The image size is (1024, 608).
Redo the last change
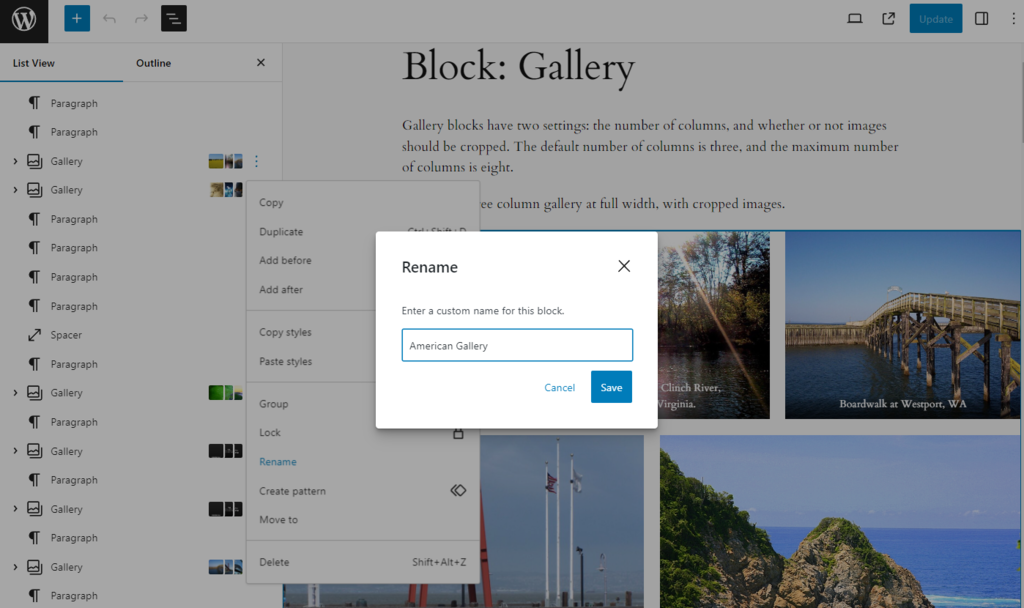pos(141,18)
